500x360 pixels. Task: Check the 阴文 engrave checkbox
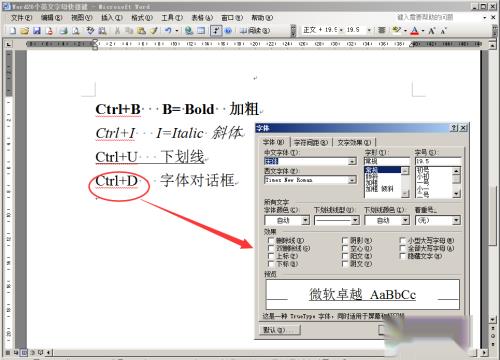click(x=345, y=264)
